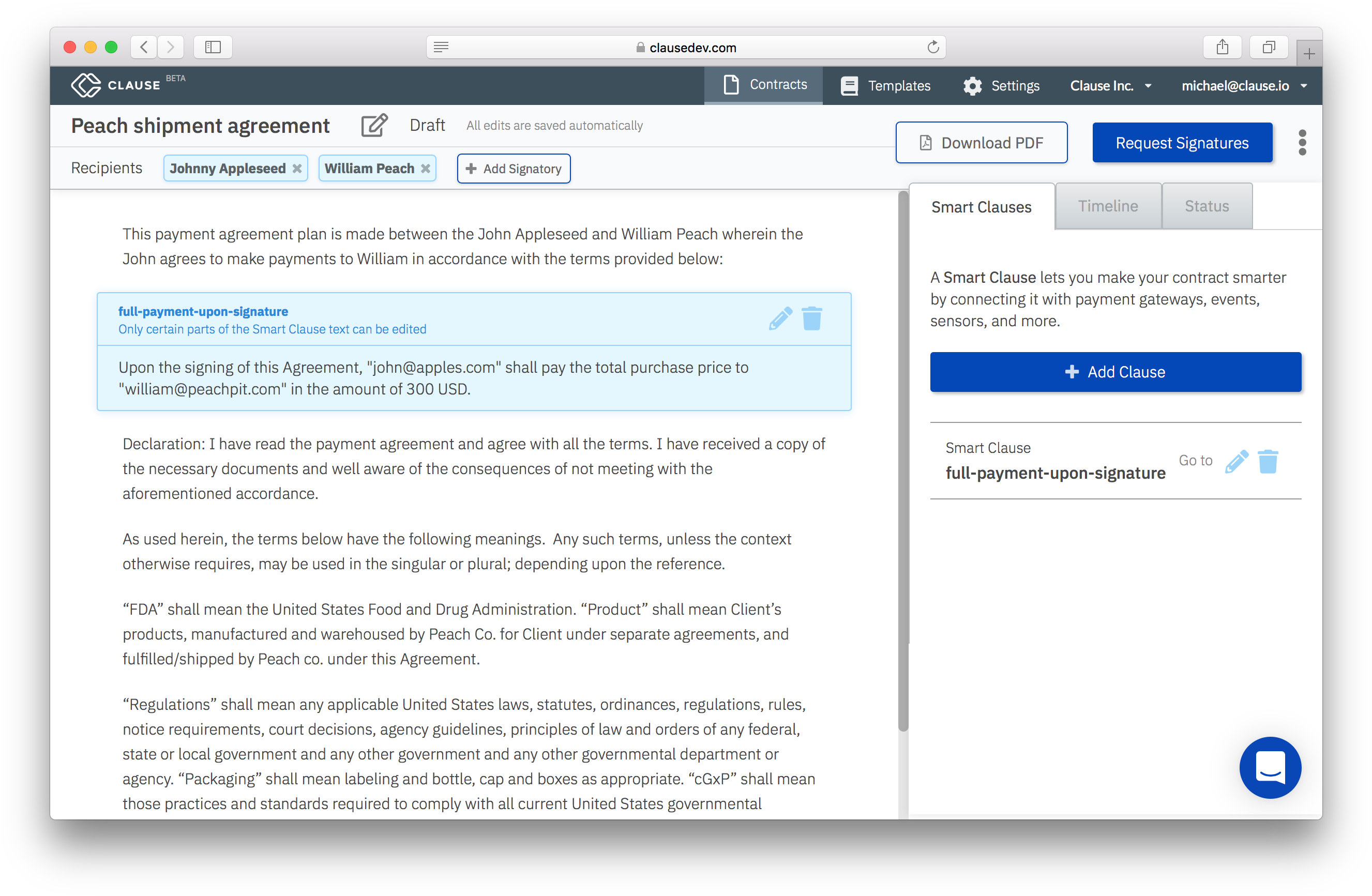1372x896 pixels.
Task: Toggle the Safari sidebar
Action: point(213,47)
